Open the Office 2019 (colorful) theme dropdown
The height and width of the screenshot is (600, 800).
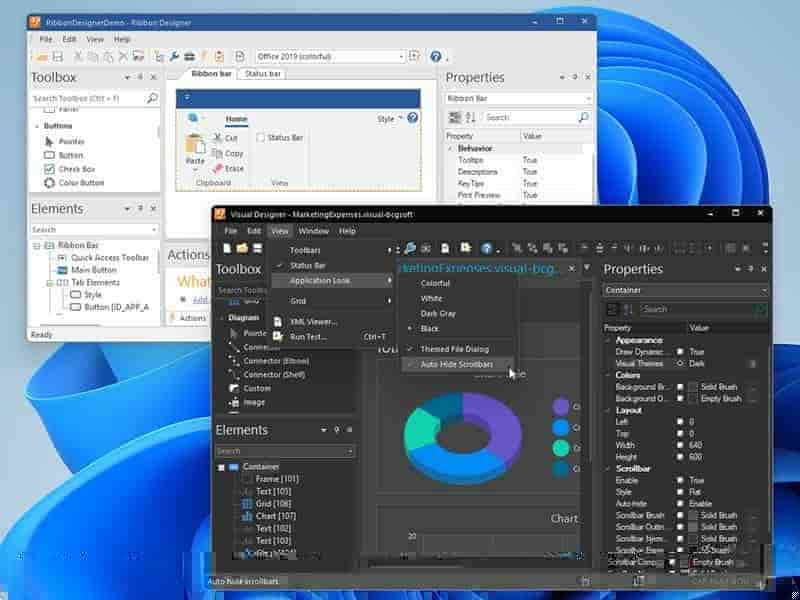click(402, 57)
